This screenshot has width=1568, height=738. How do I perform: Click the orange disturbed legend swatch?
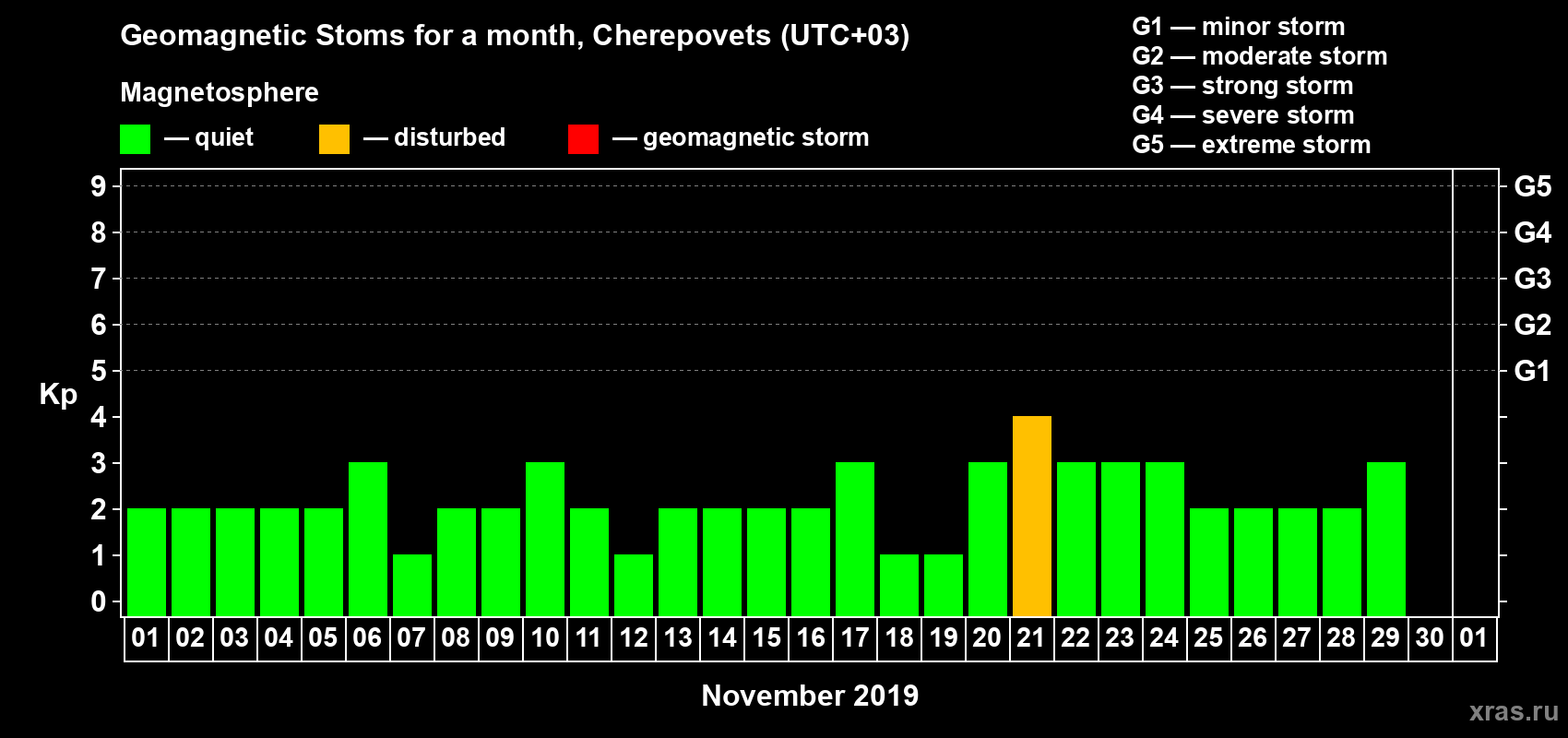coord(334,139)
